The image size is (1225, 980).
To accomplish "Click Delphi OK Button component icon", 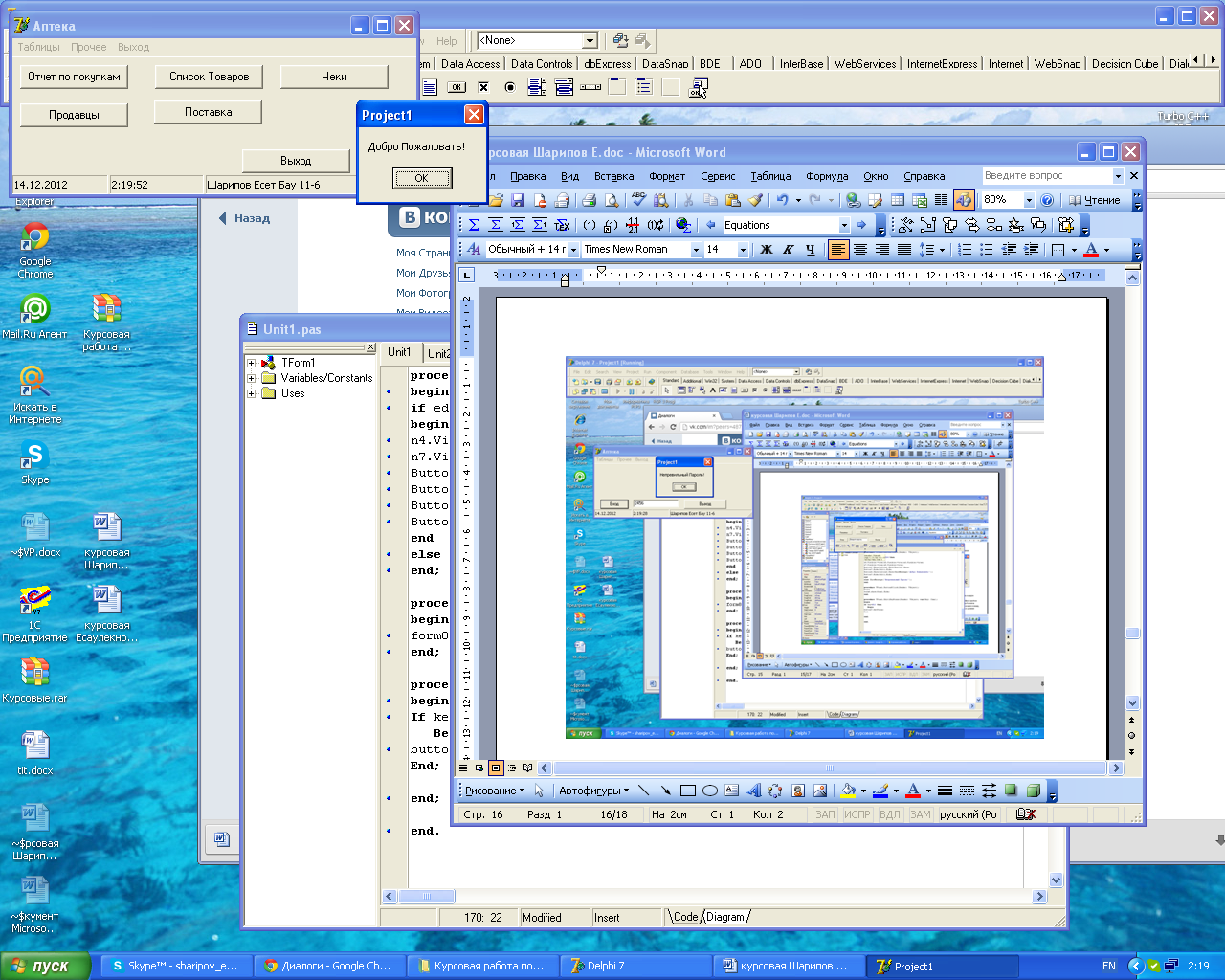I will (x=457, y=87).
